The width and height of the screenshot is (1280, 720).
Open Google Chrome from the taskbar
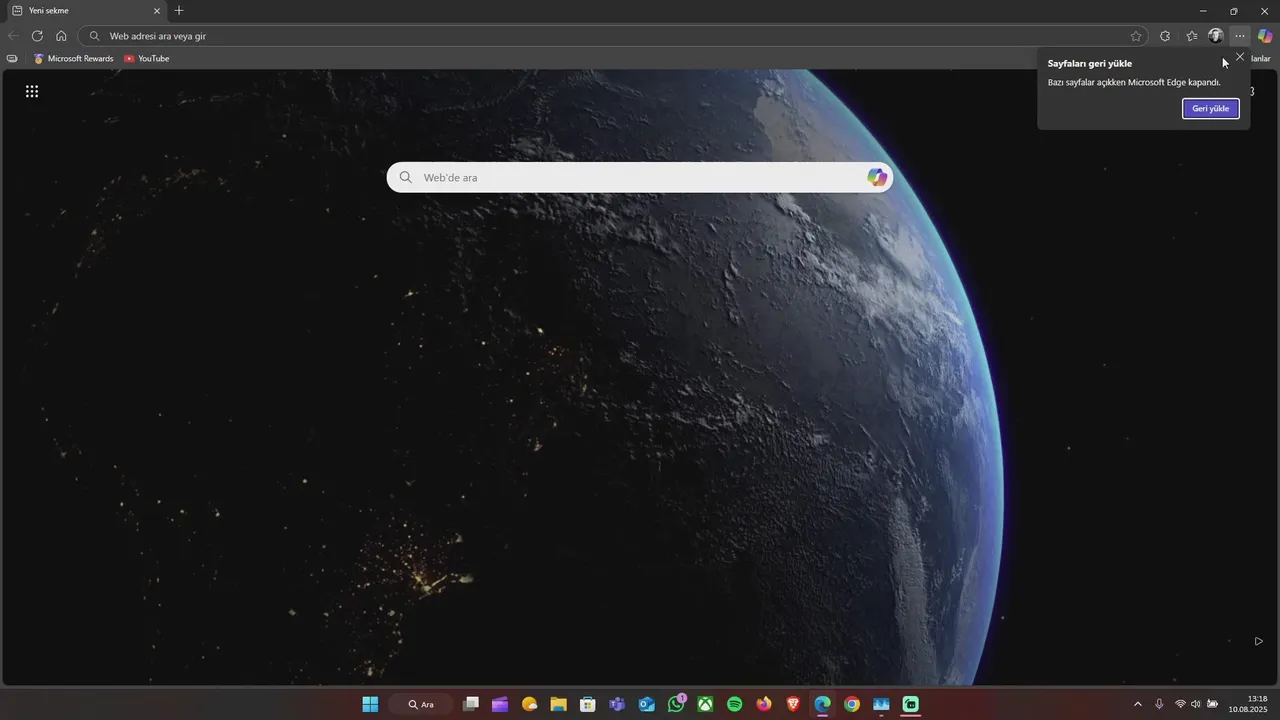[x=852, y=704]
